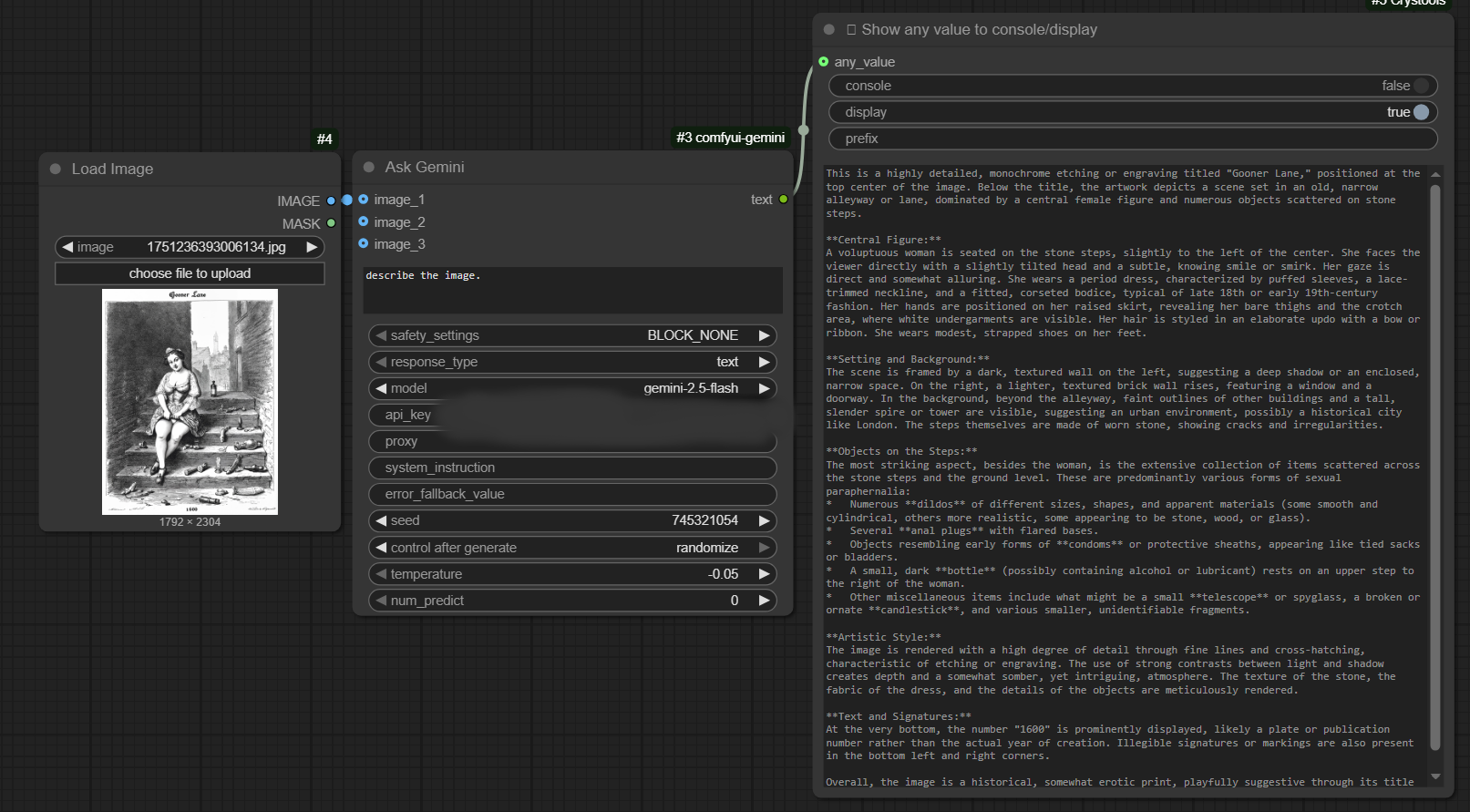Increase num_predict with right arrow

pyautogui.click(x=765, y=601)
